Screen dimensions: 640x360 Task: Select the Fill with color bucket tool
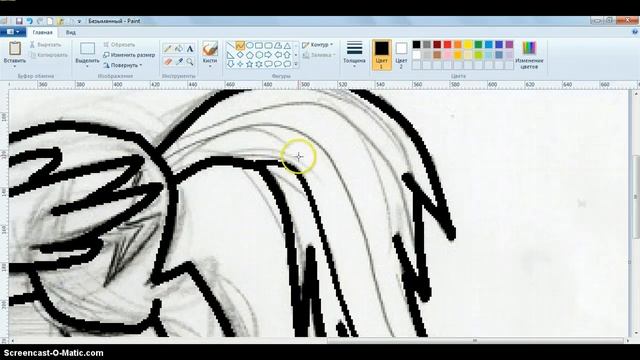point(179,49)
